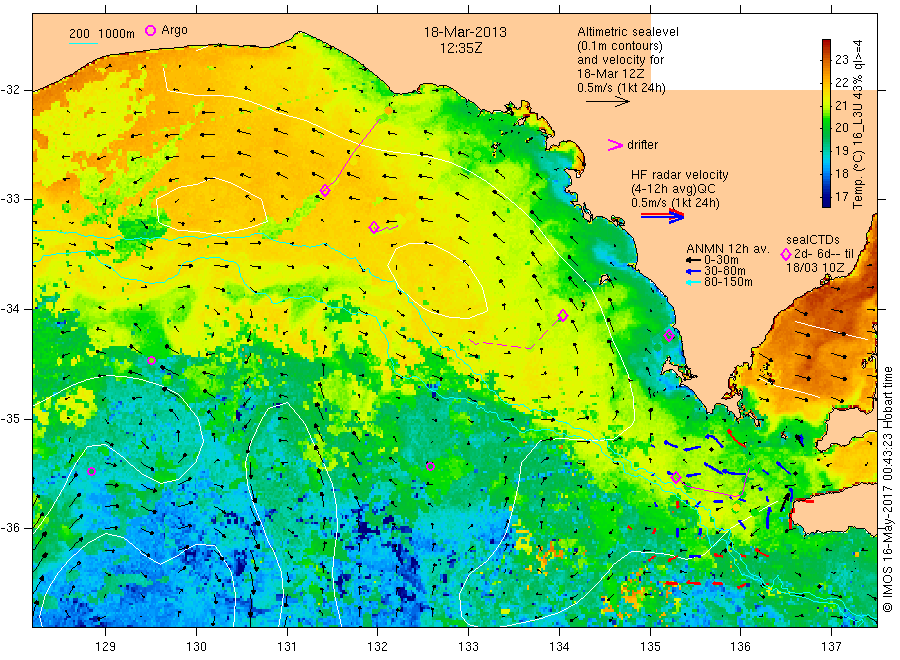Click the seal CTD diamond near 134E 34S
The height and width of the screenshot is (660, 900).
click(563, 315)
